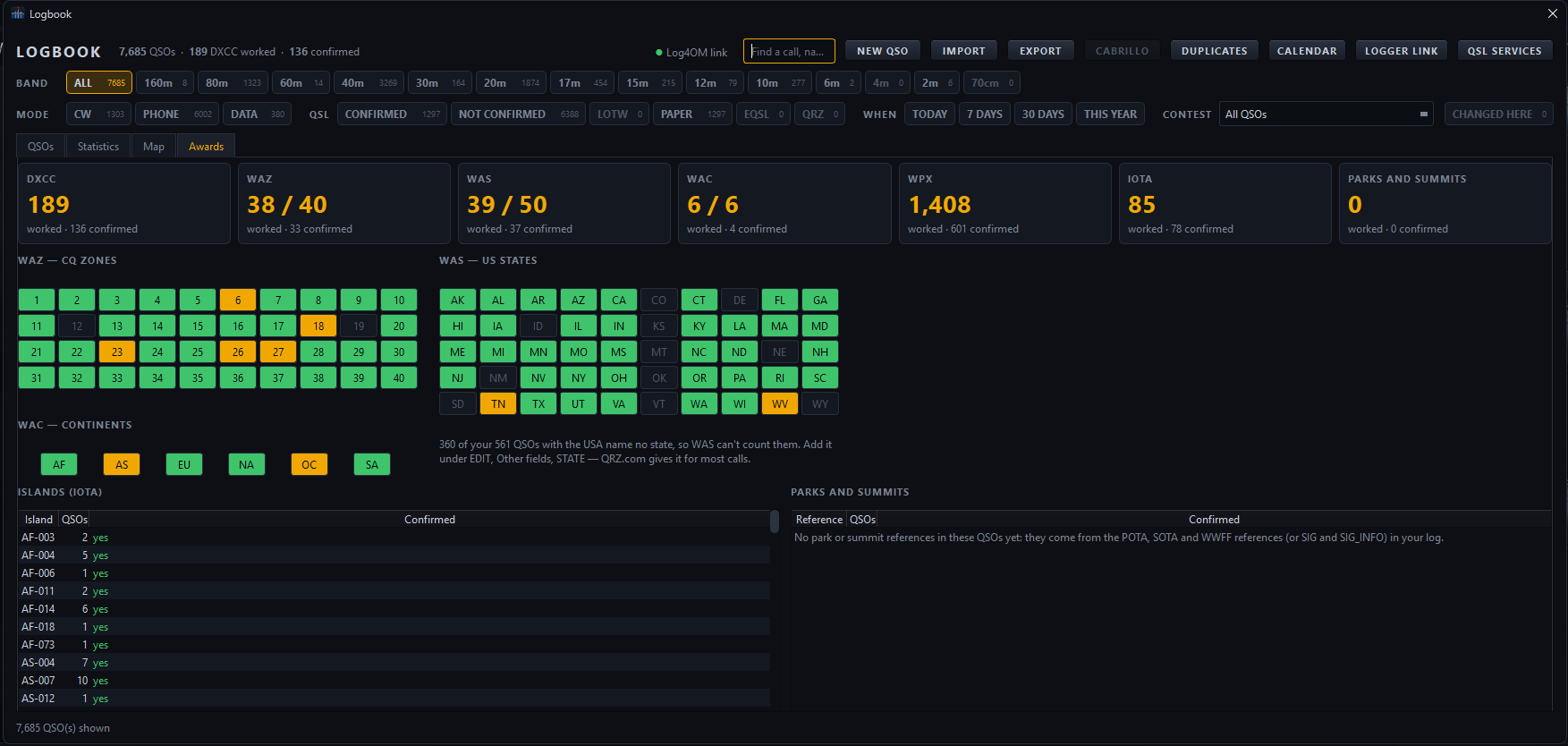
Task: Toggle the ALL bands filter
Action: [x=99, y=83]
